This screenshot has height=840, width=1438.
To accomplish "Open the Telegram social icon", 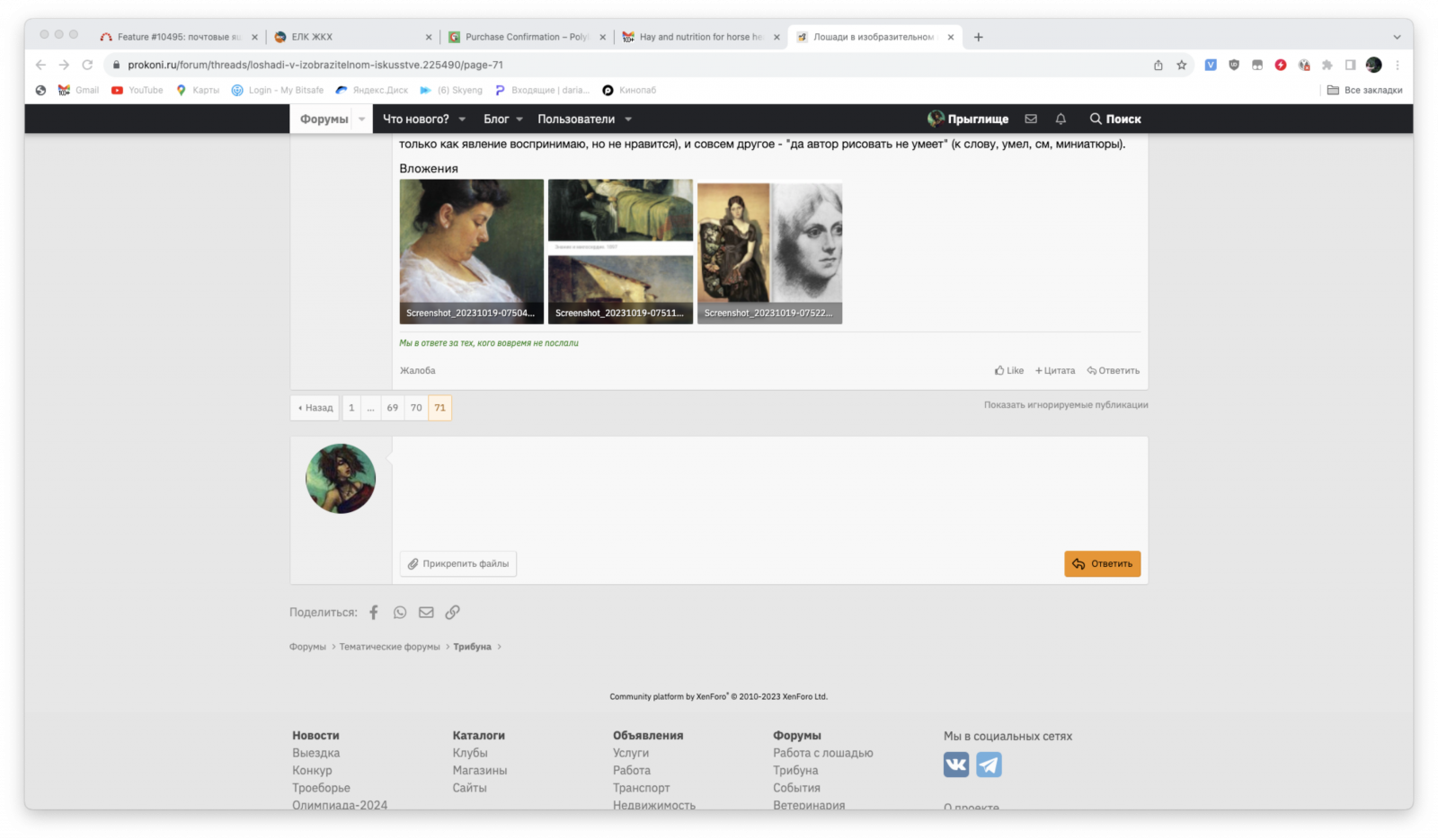I will tap(989, 765).
